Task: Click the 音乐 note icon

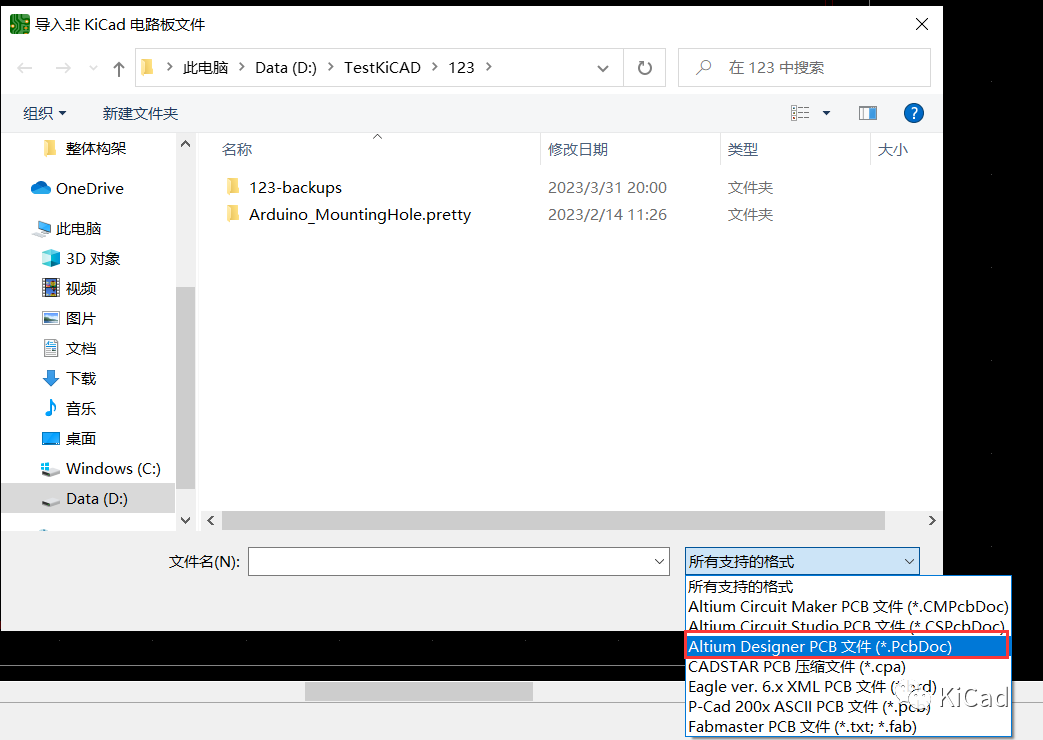Action: 51,408
